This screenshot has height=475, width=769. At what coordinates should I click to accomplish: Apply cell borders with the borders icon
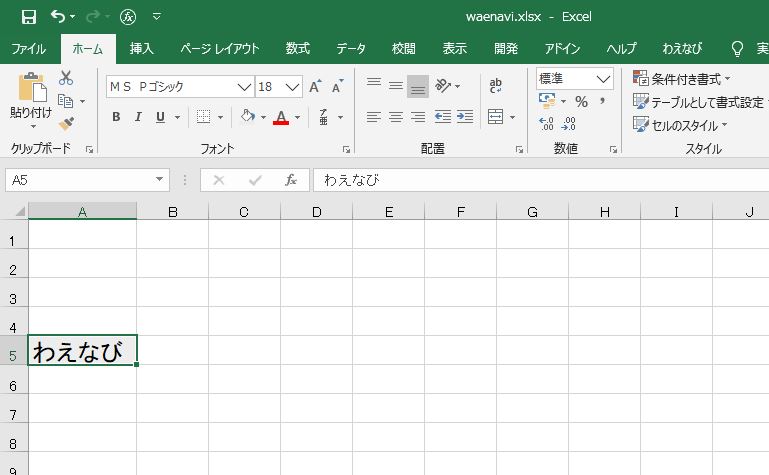coord(204,117)
